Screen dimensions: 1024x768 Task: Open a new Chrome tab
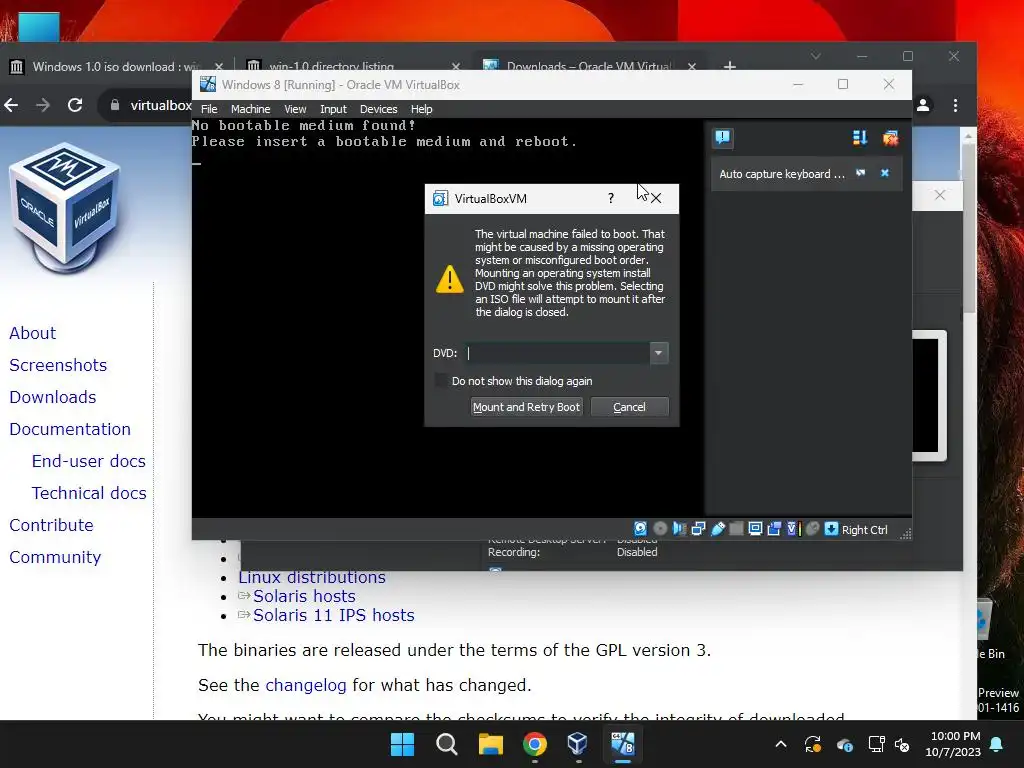click(x=729, y=67)
